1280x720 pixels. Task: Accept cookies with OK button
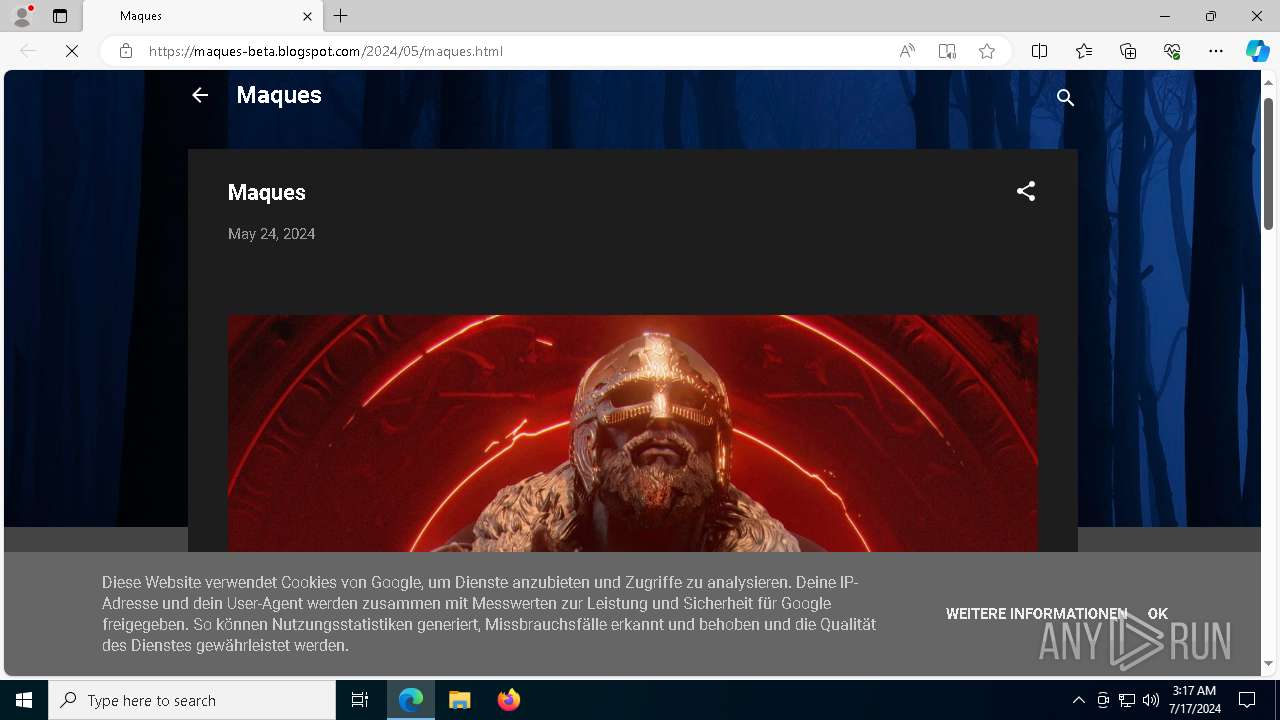pyautogui.click(x=1158, y=614)
